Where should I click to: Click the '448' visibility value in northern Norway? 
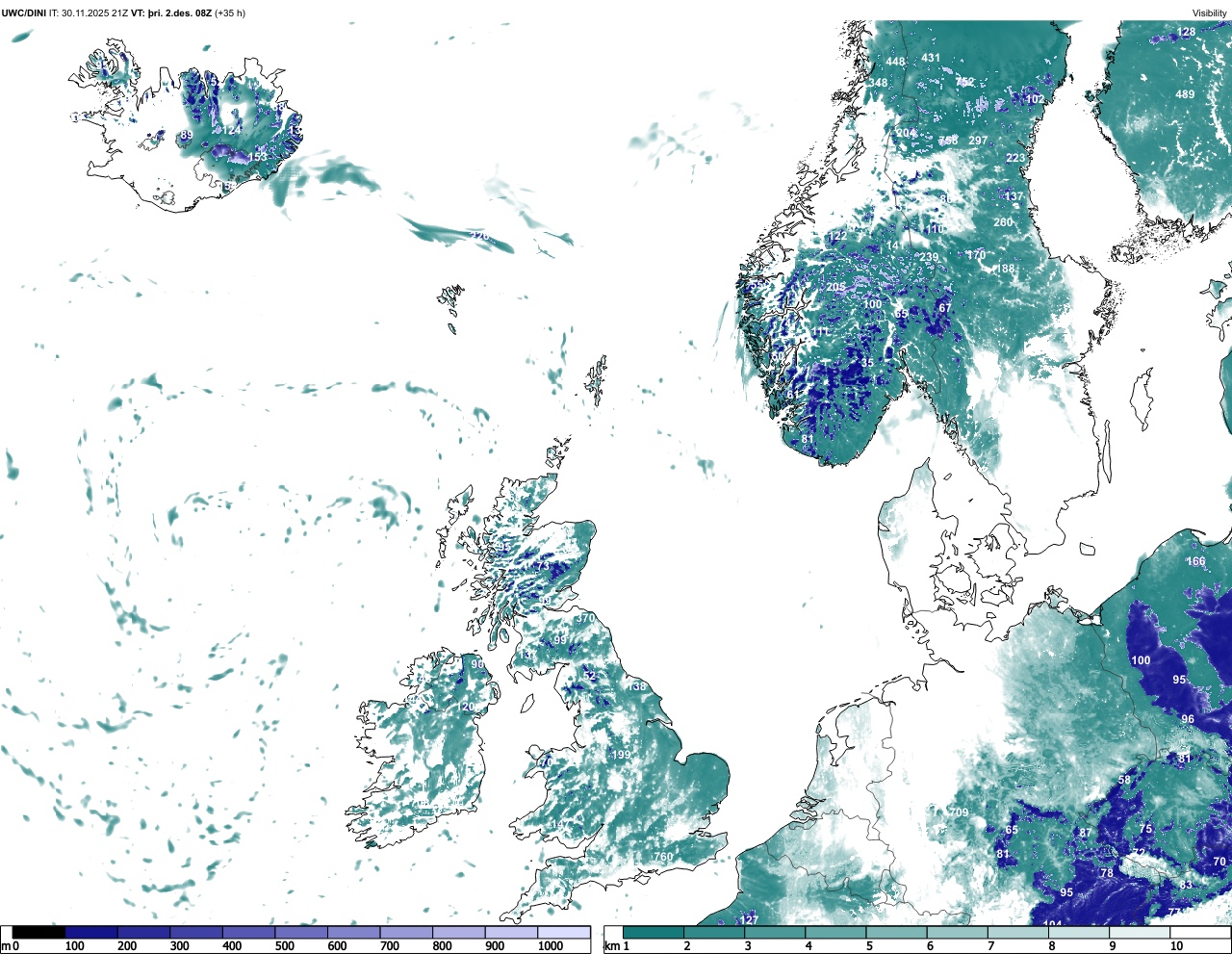(x=895, y=62)
